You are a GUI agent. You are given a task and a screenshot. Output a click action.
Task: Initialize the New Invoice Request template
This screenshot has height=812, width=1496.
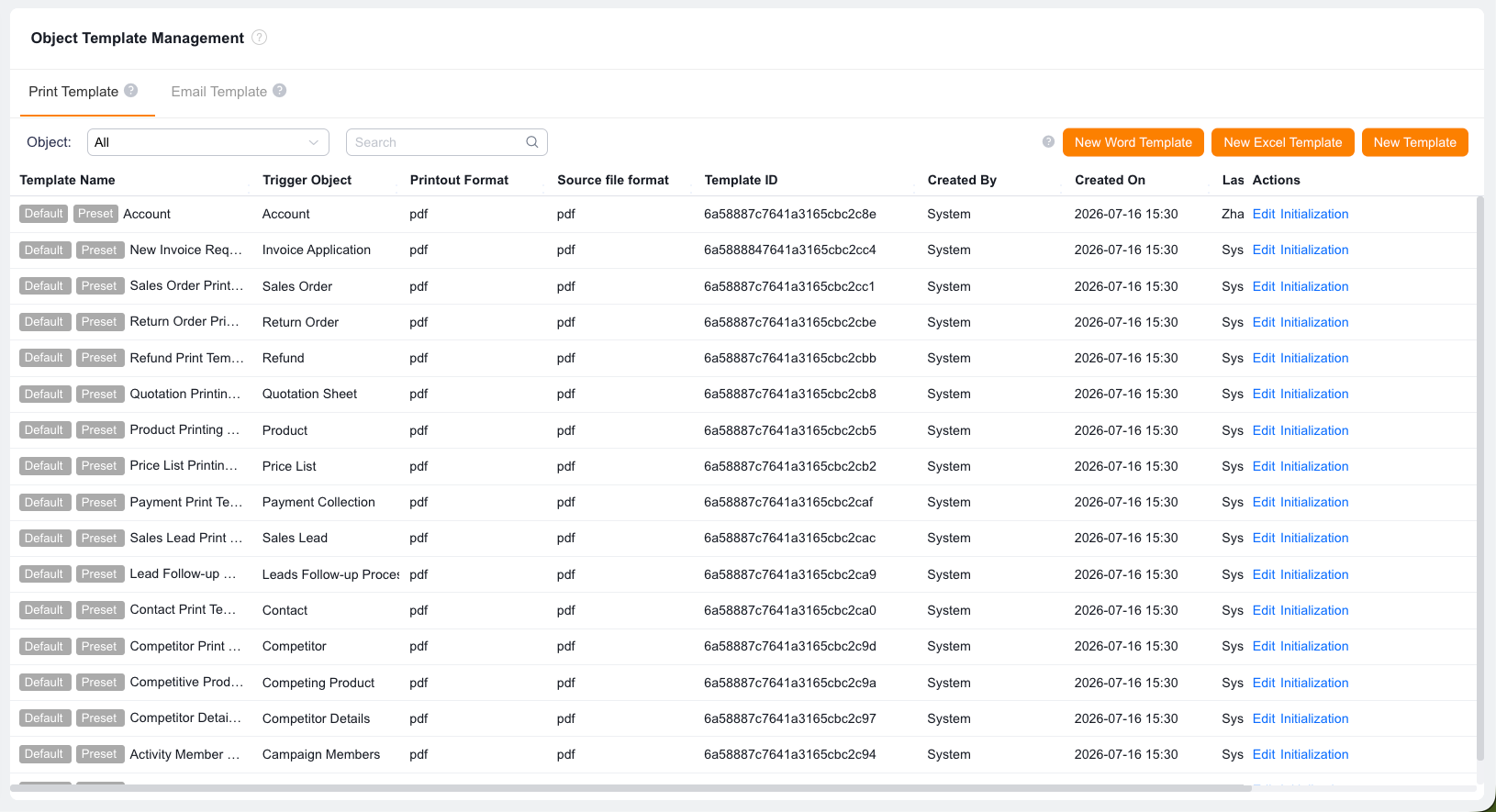coord(1314,250)
